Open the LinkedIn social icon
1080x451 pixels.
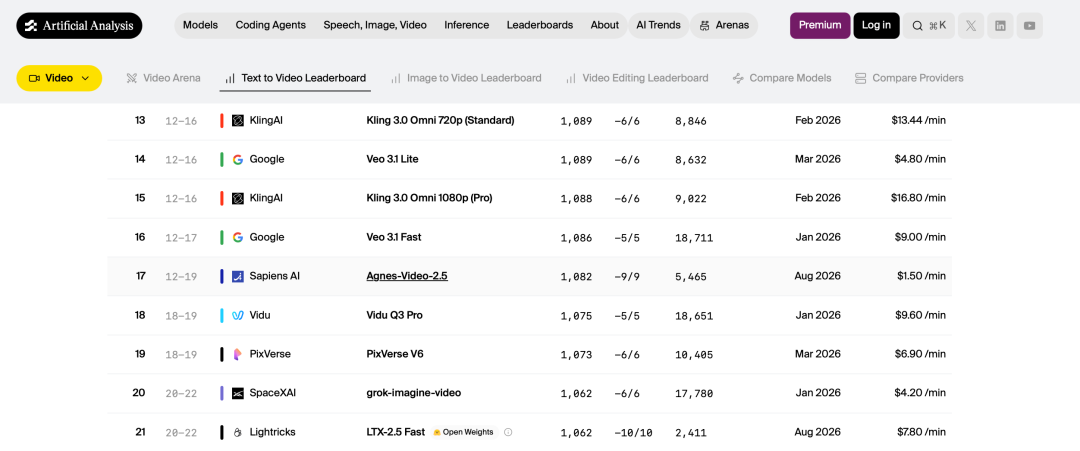tap(1000, 25)
